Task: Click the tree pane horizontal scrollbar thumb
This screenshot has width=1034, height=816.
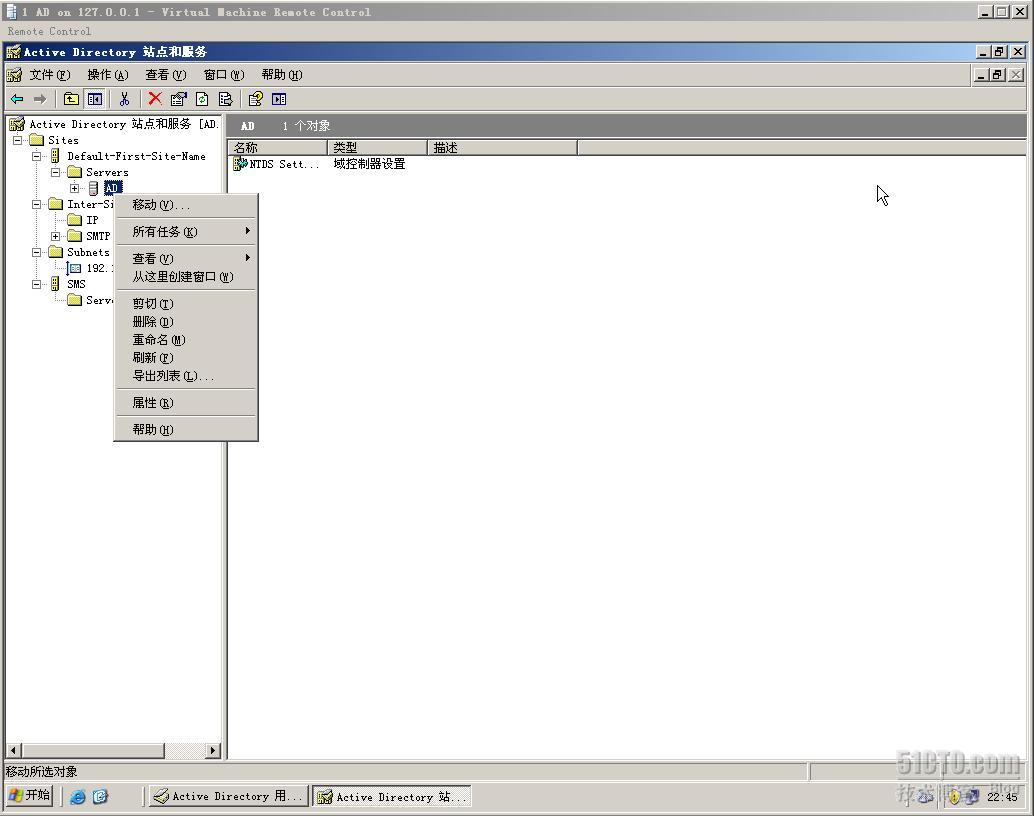Action: click(x=92, y=751)
